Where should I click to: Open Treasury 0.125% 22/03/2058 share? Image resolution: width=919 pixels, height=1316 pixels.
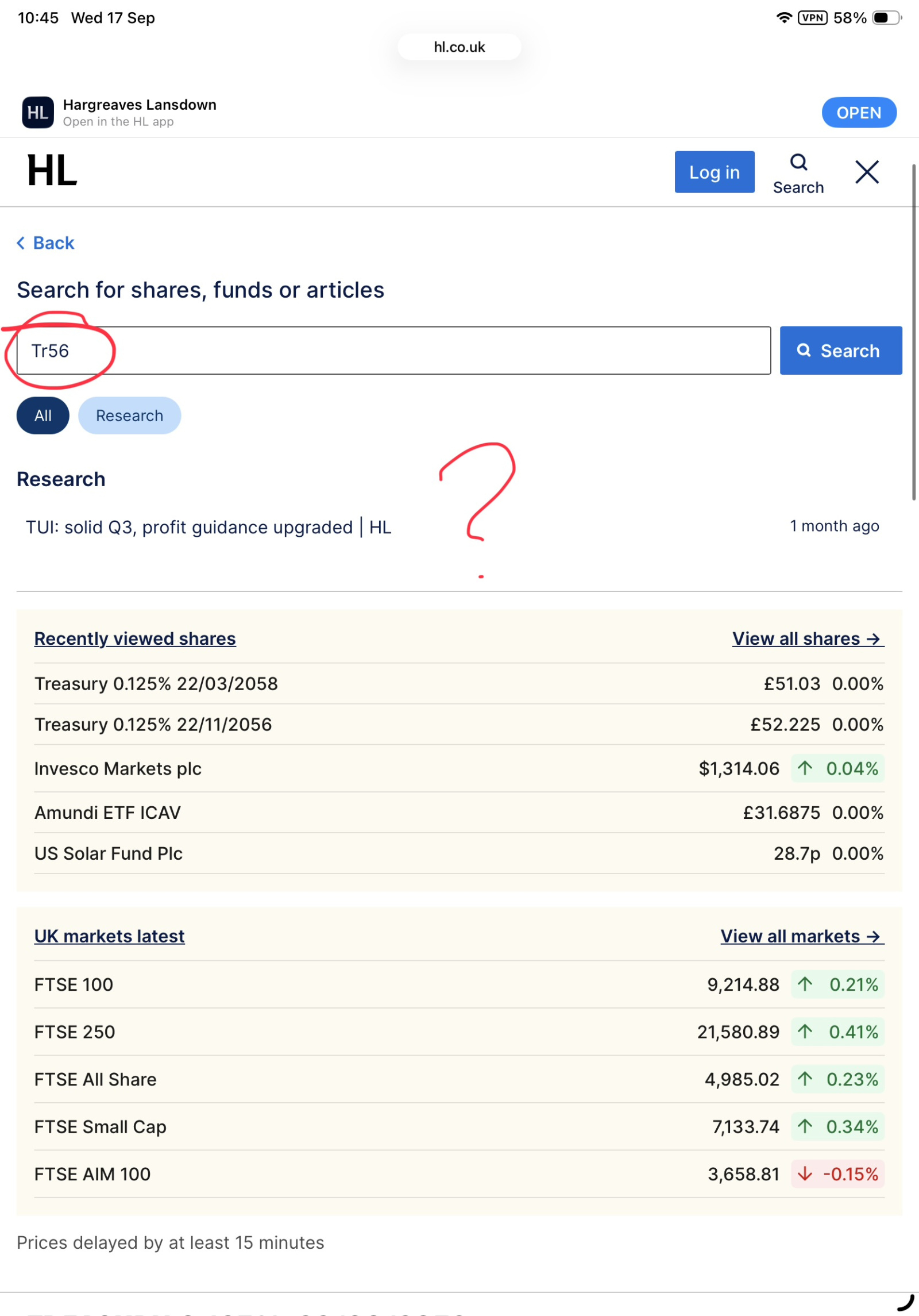(156, 684)
